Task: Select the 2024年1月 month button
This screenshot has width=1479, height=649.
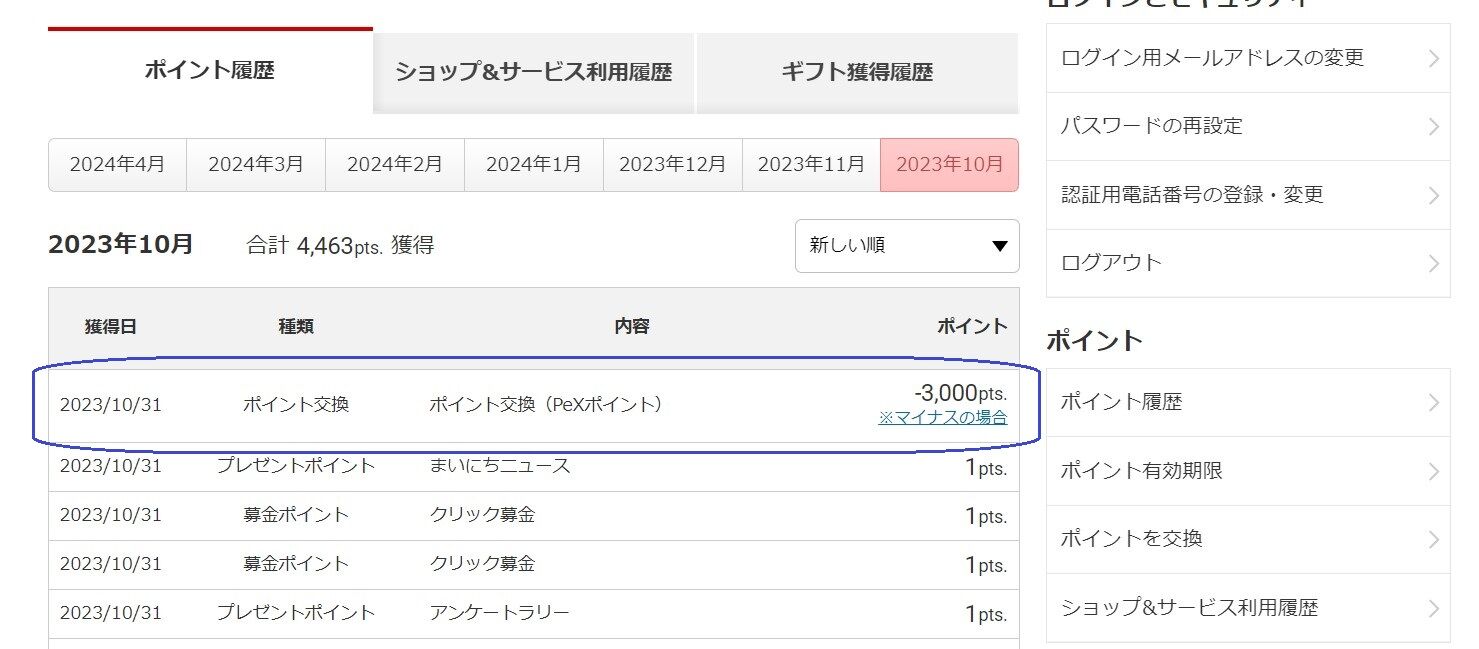Action: (534, 165)
